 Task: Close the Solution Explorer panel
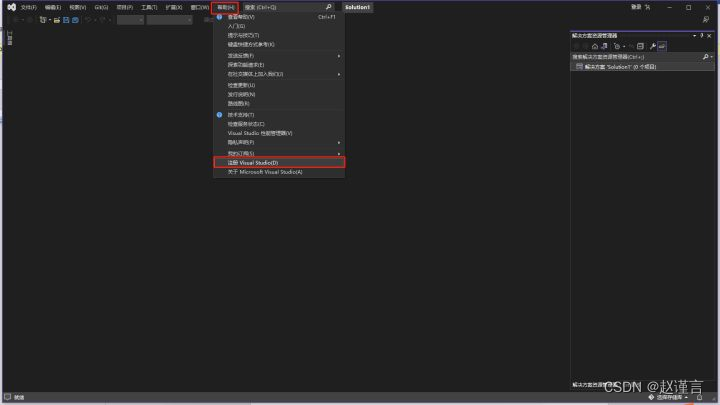[709, 35]
